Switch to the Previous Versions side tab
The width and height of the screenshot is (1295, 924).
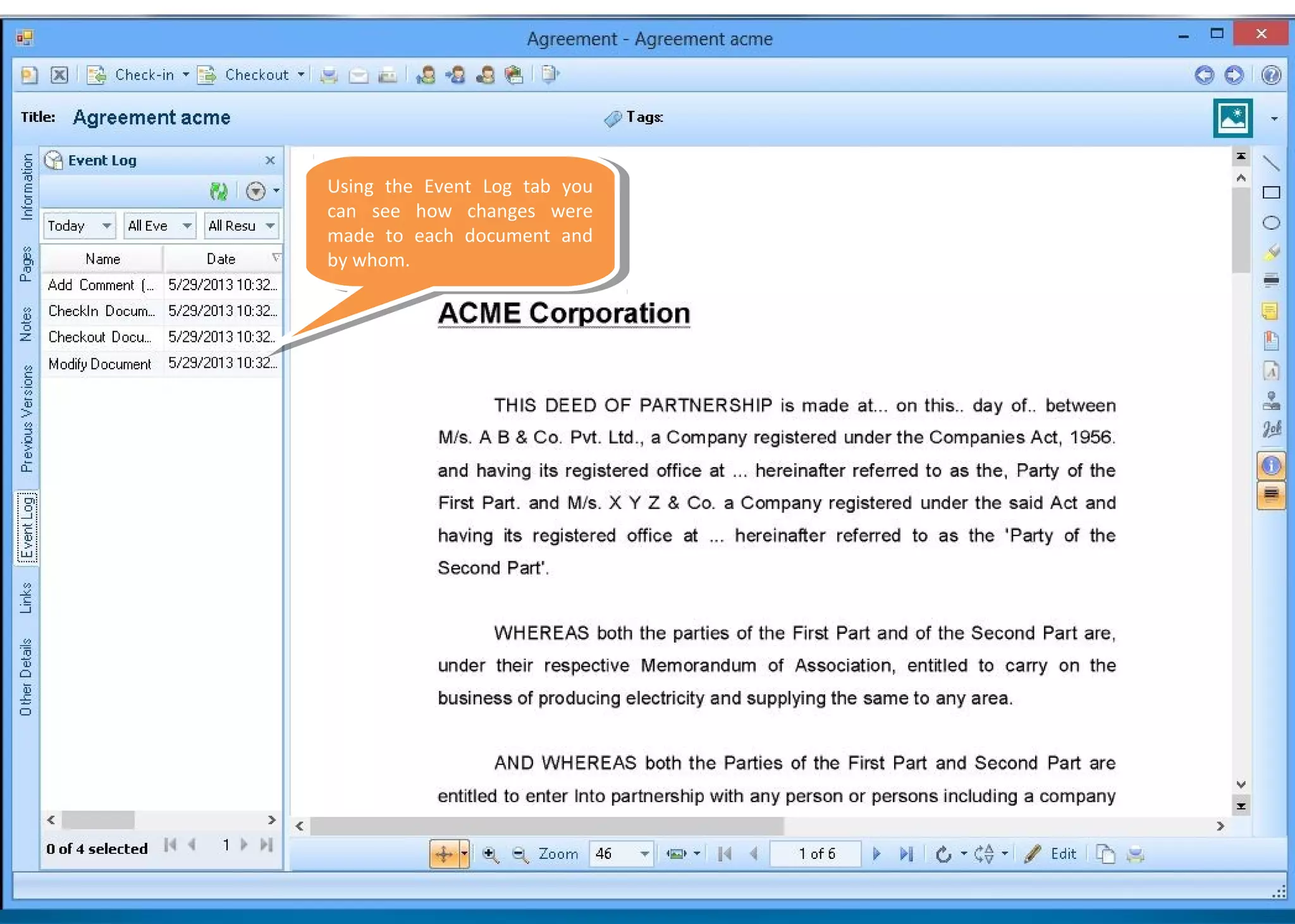pyautogui.click(x=26, y=418)
